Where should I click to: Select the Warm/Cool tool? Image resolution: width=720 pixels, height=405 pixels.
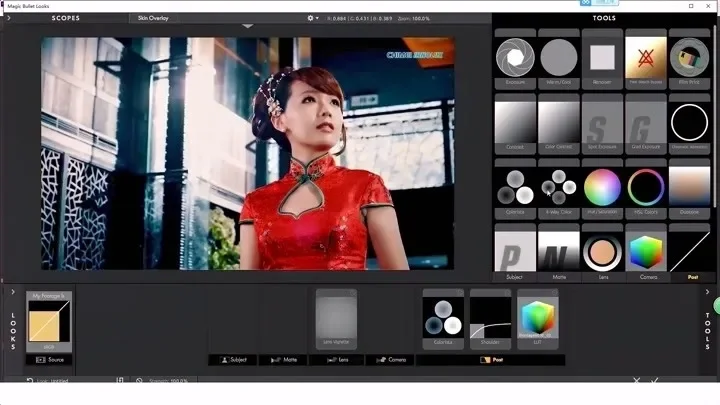[558, 59]
